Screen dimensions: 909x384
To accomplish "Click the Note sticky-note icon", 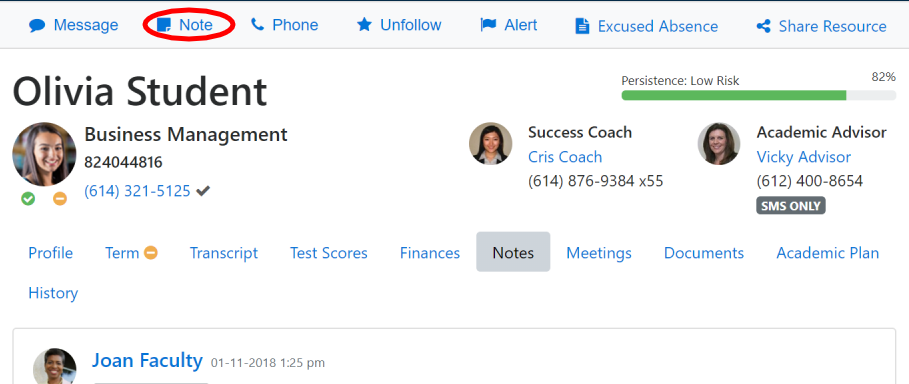I will click(165, 25).
